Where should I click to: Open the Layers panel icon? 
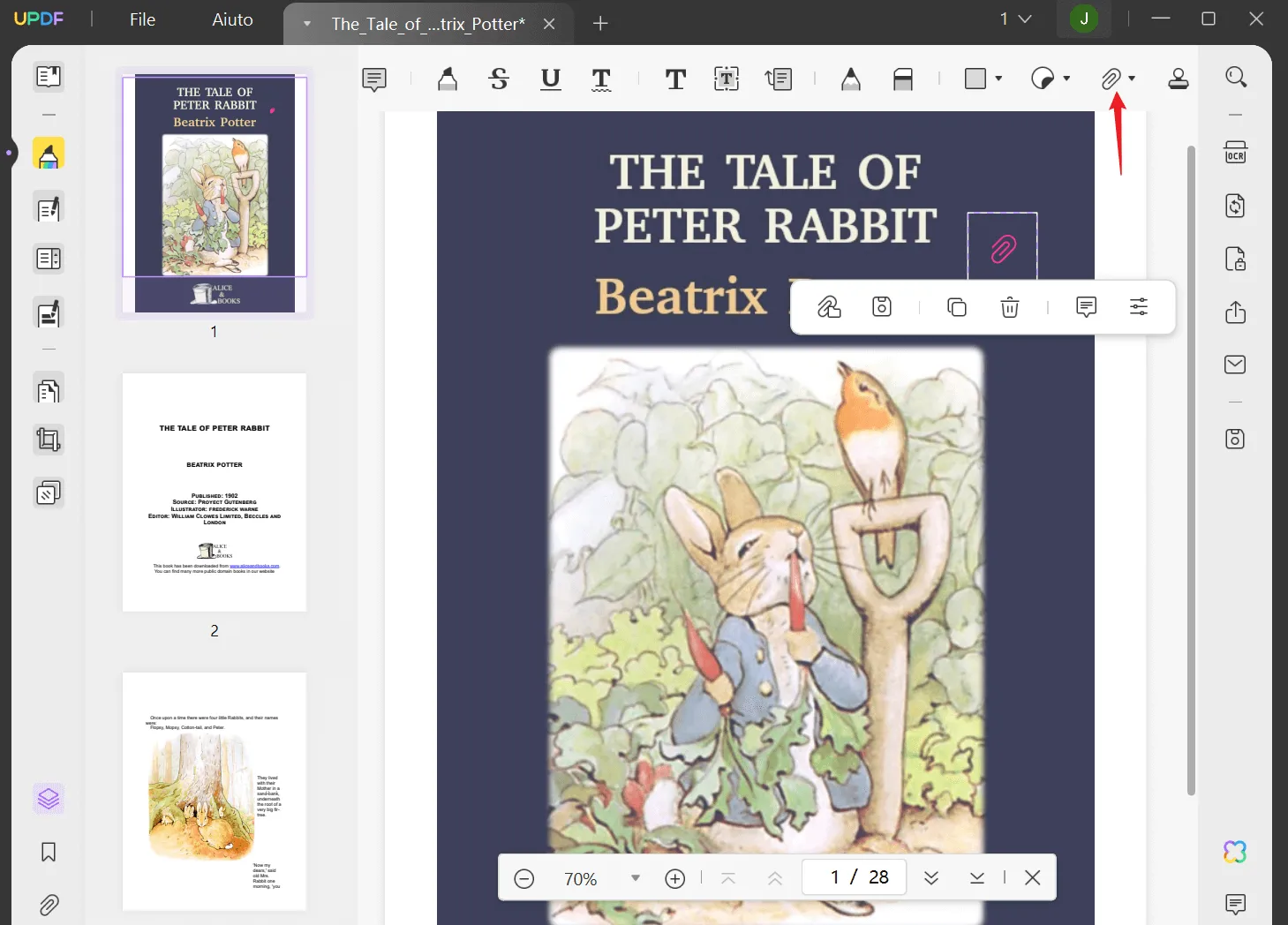pos(49,799)
